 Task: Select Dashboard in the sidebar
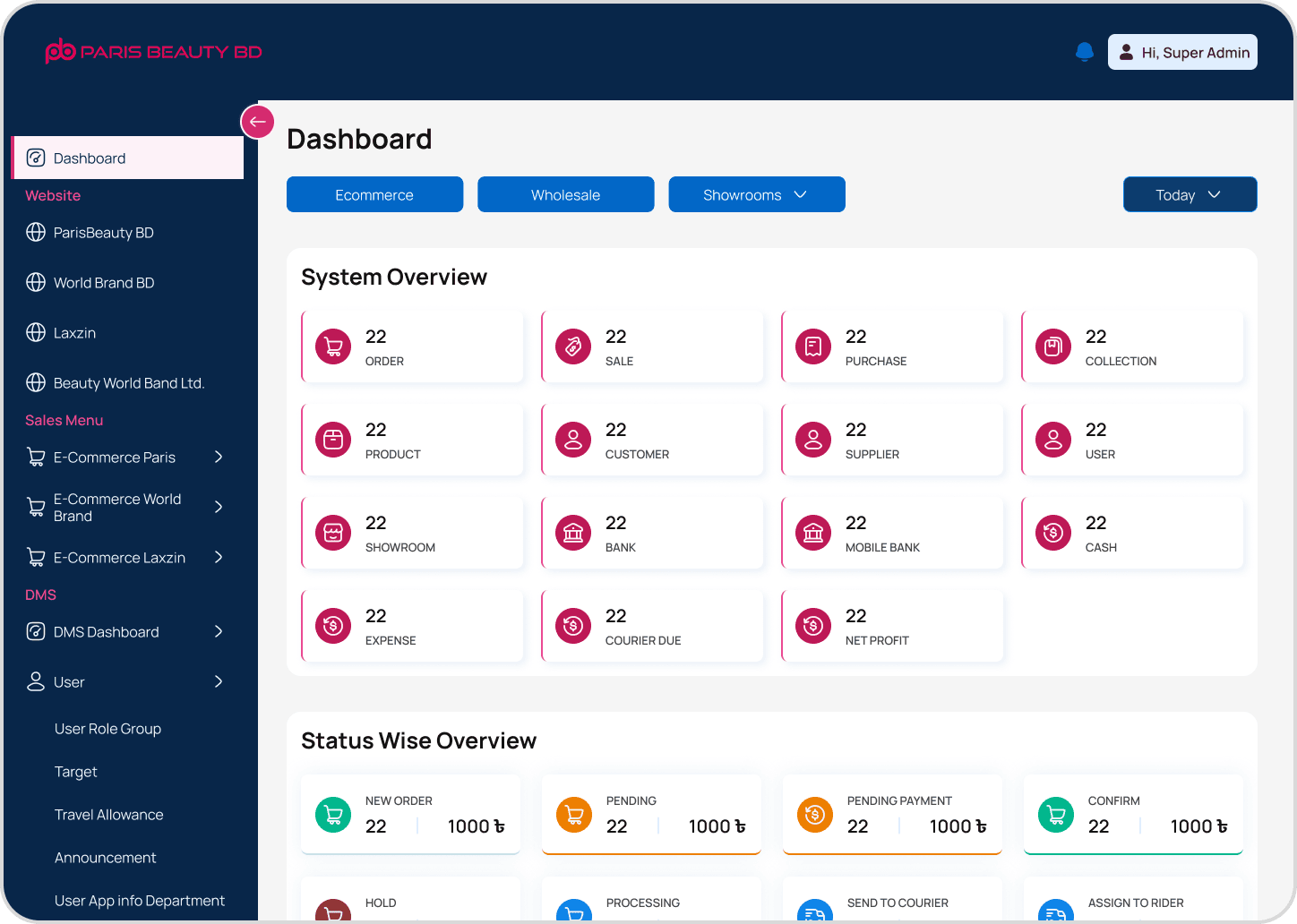click(x=127, y=158)
